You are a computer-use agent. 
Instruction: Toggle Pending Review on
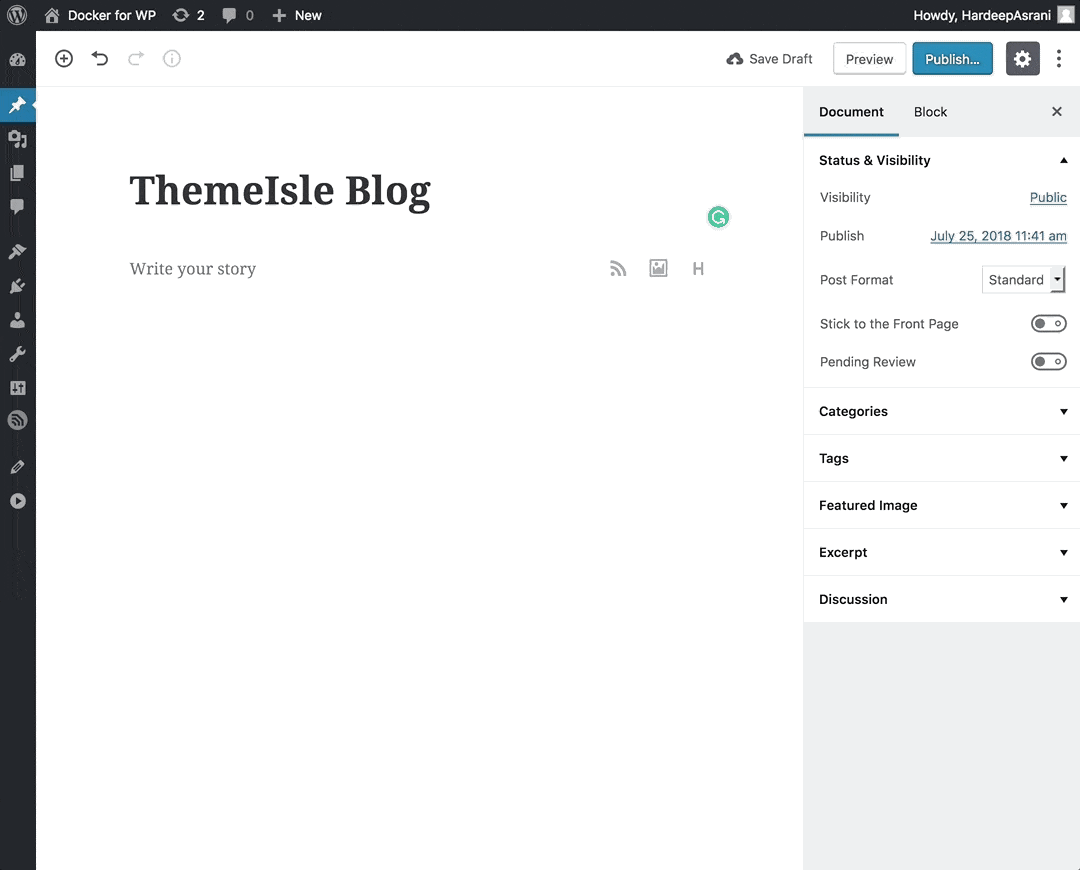[1048, 361]
